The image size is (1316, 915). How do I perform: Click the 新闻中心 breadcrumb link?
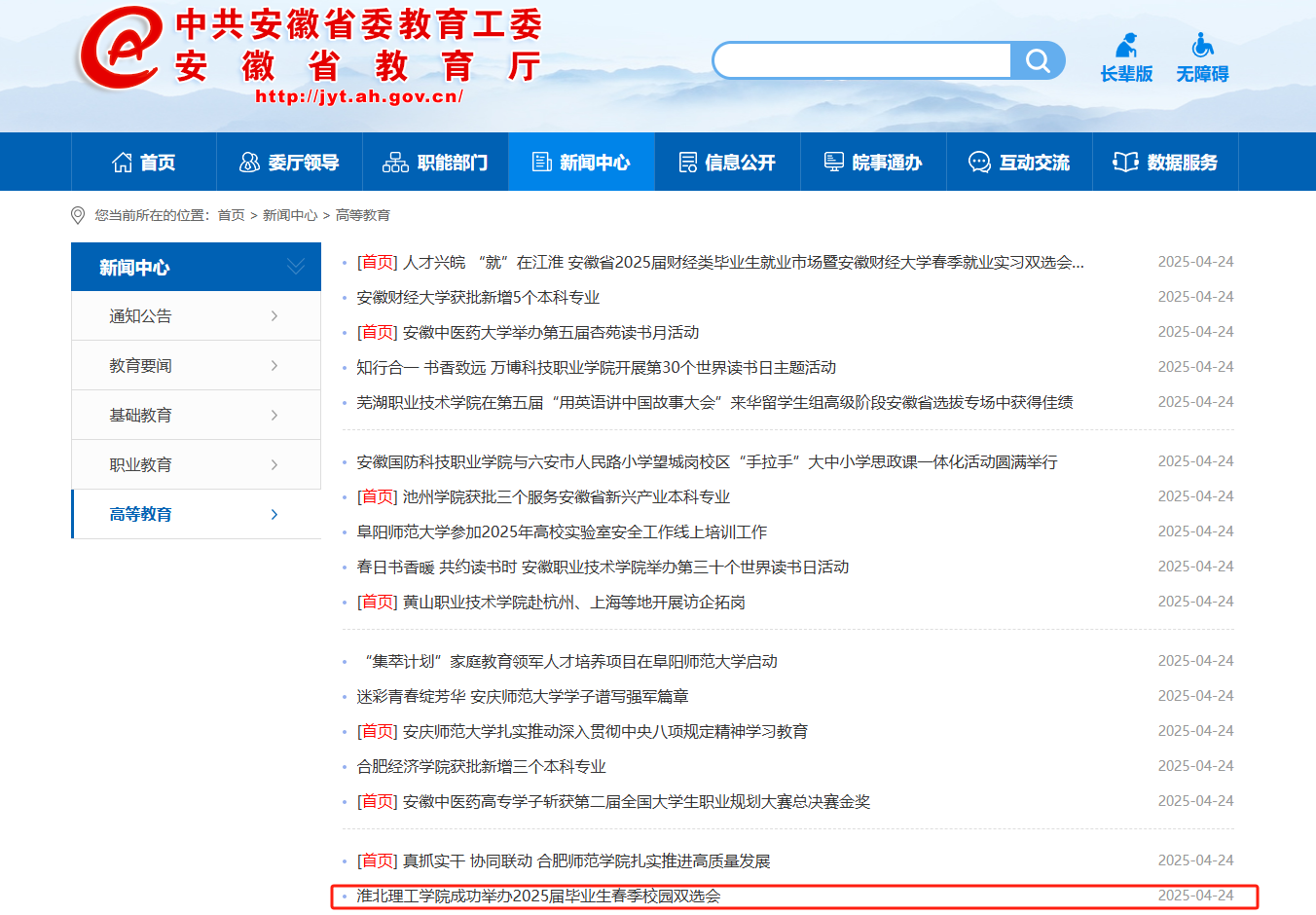coord(290,215)
